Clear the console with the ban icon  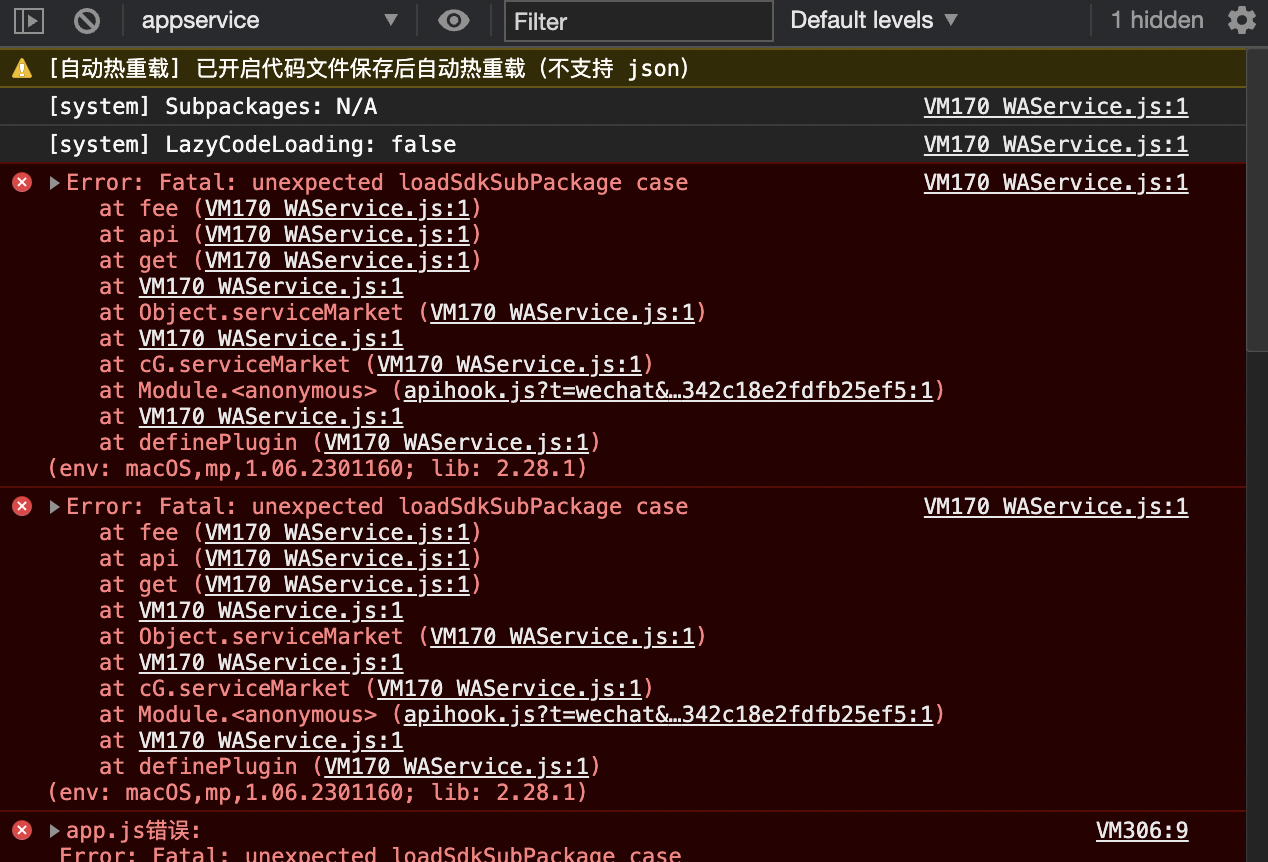88,20
